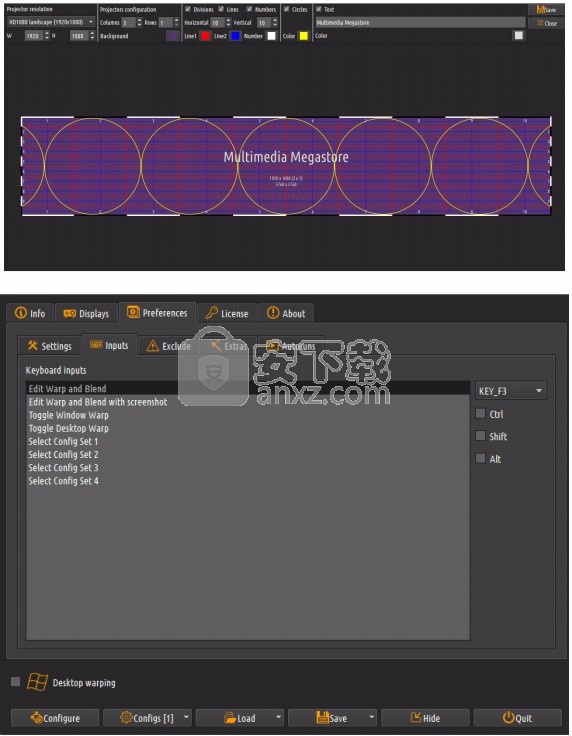This screenshot has width=572, height=736.
Task: Pick the Circles yellow color swatch
Action: [x=304, y=36]
